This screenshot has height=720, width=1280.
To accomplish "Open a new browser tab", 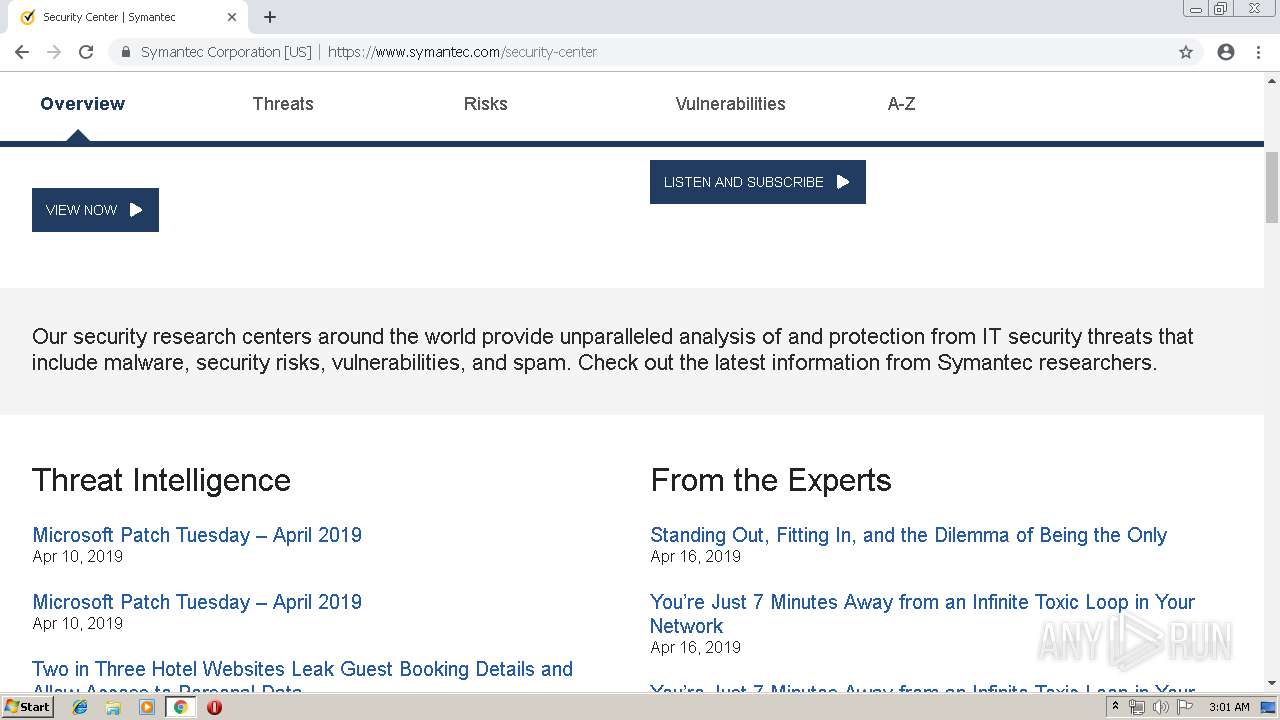I will click(x=270, y=17).
